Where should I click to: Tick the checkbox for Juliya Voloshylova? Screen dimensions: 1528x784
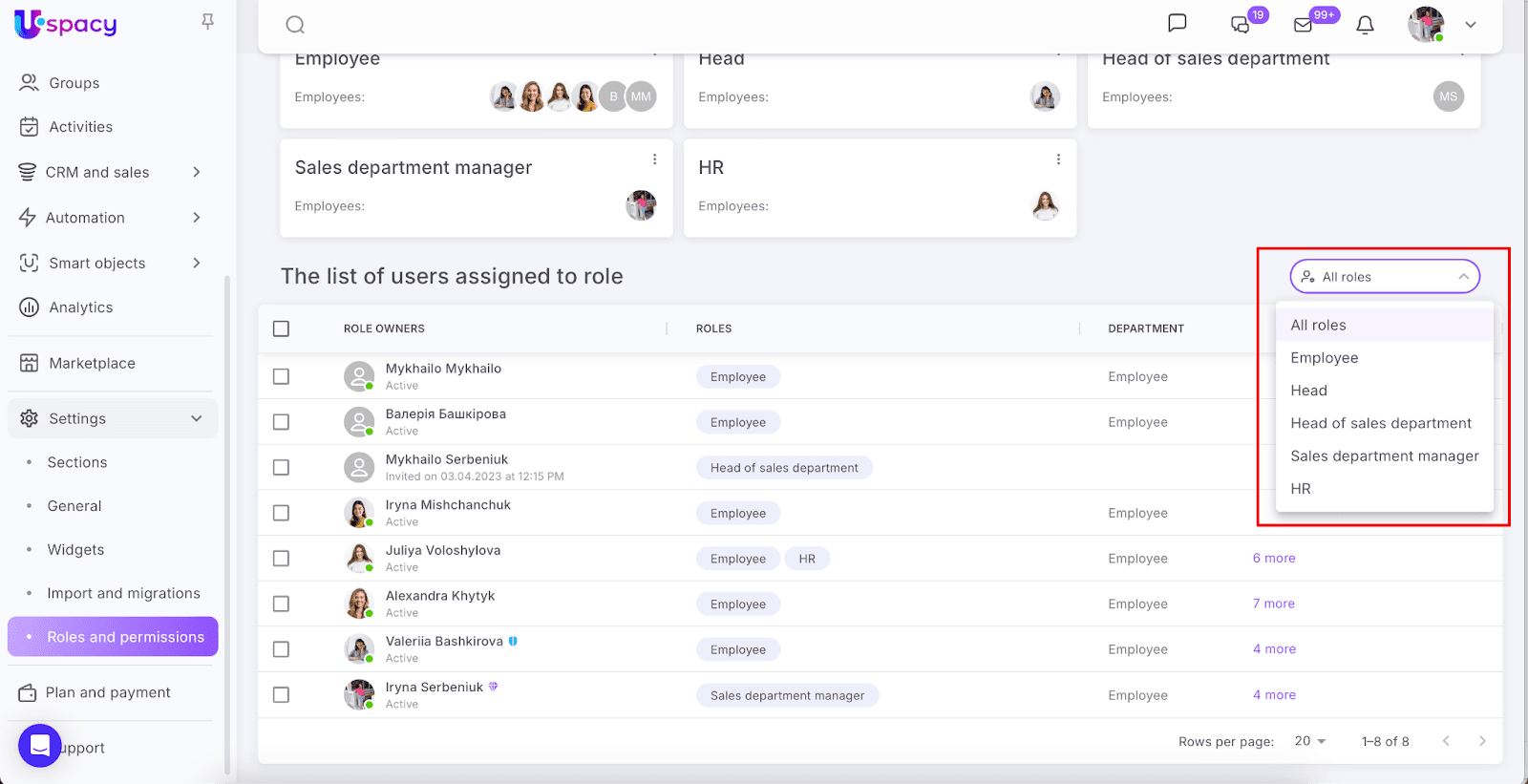pyautogui.click(x=281, y=559)
